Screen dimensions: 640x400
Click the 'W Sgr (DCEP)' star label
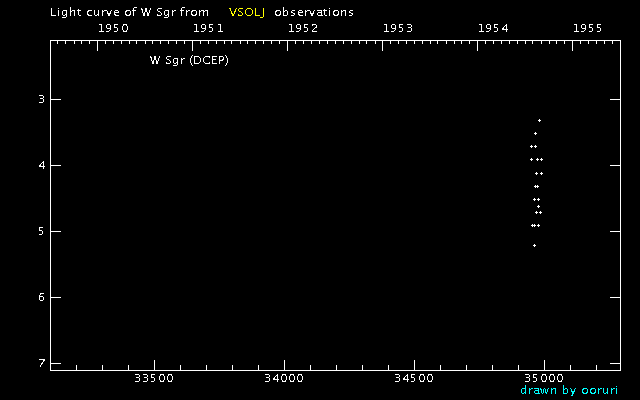tap(190, 60)
